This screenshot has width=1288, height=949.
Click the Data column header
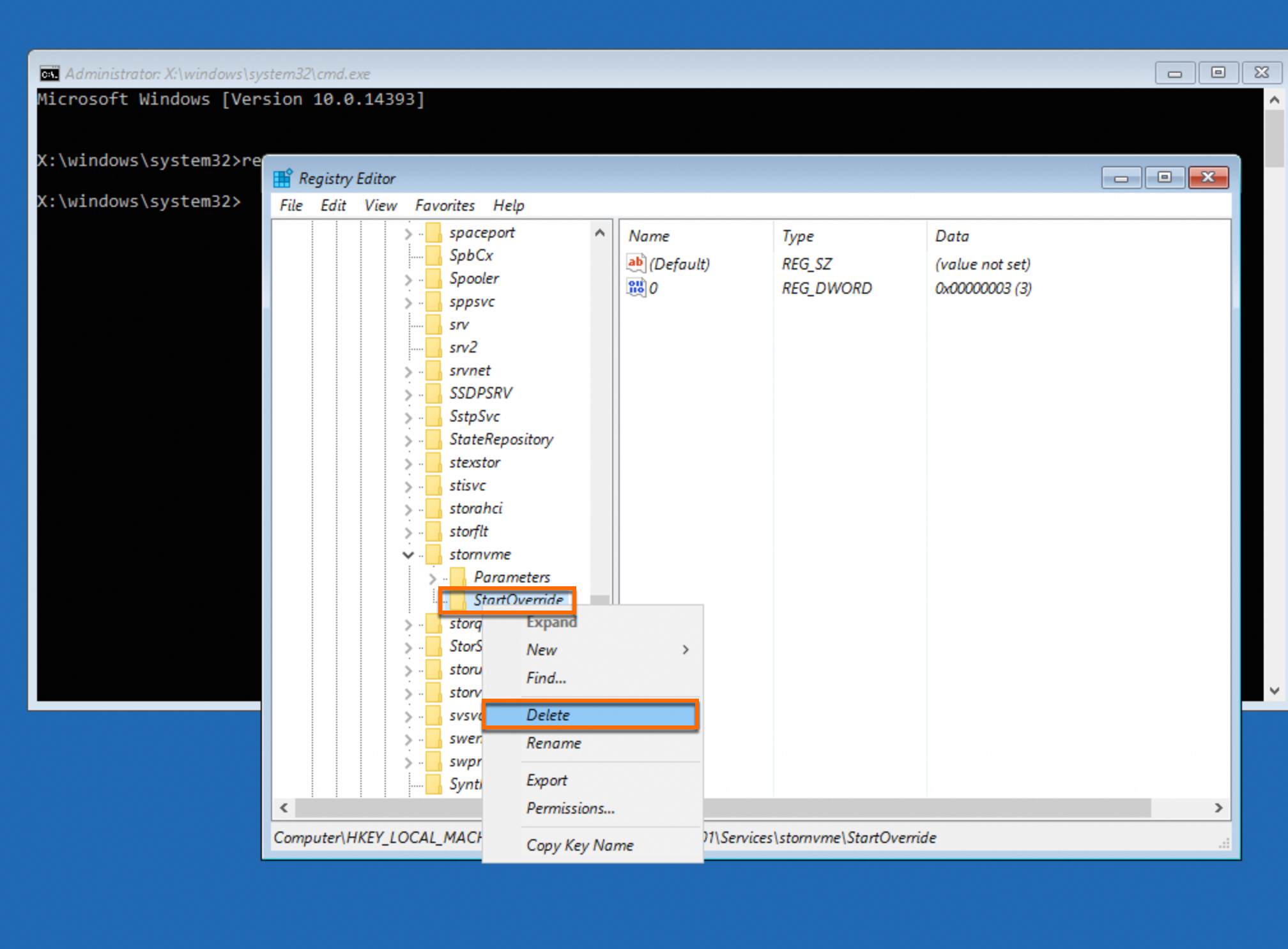point(952,236)
